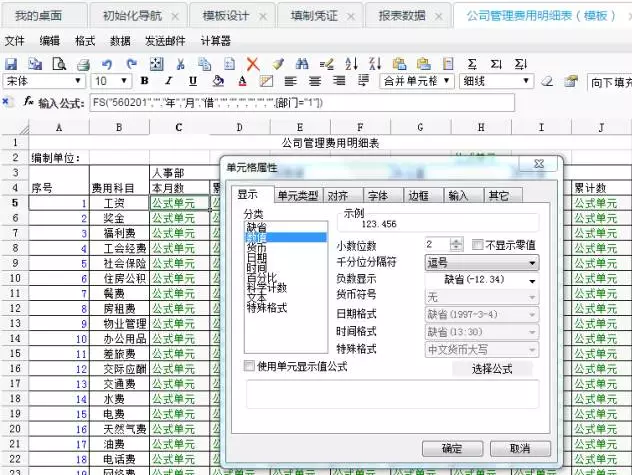Click the font color A icon
The height and width of the screenshot is (476, 632).
coord(242,81)
